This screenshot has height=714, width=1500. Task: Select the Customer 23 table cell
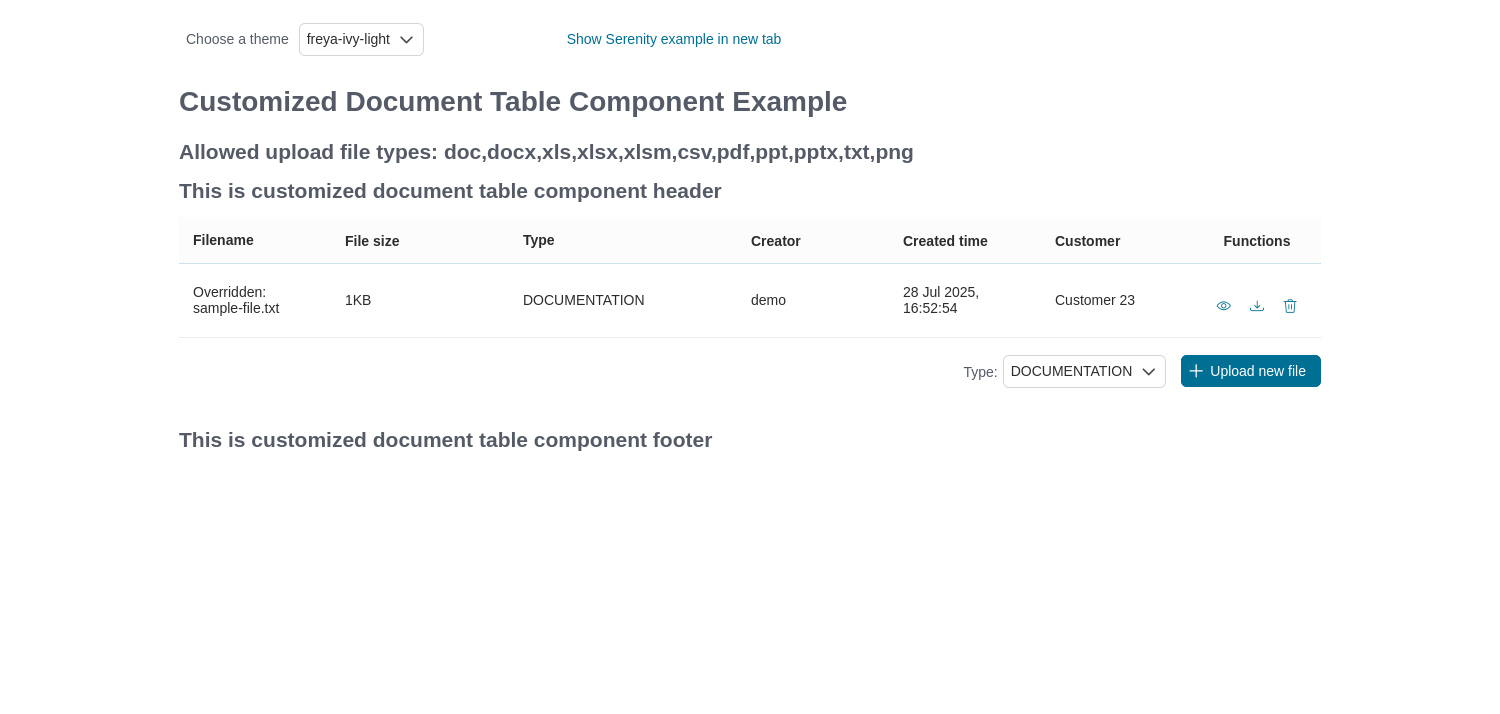point(1094,300)
